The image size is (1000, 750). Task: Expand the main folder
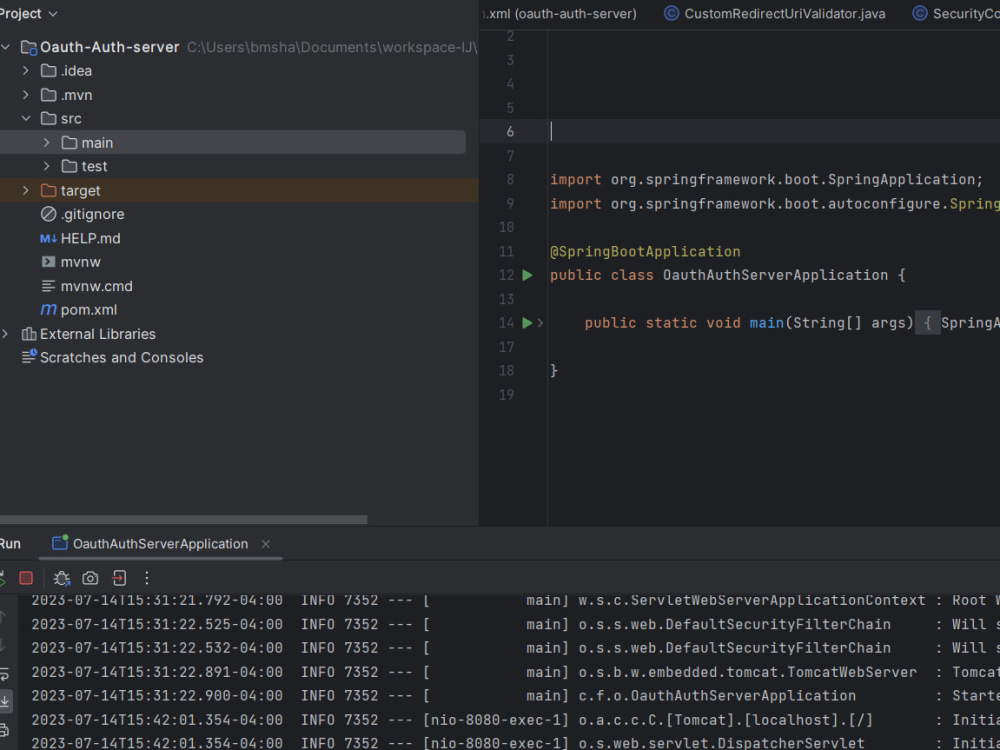click(47, 143)
